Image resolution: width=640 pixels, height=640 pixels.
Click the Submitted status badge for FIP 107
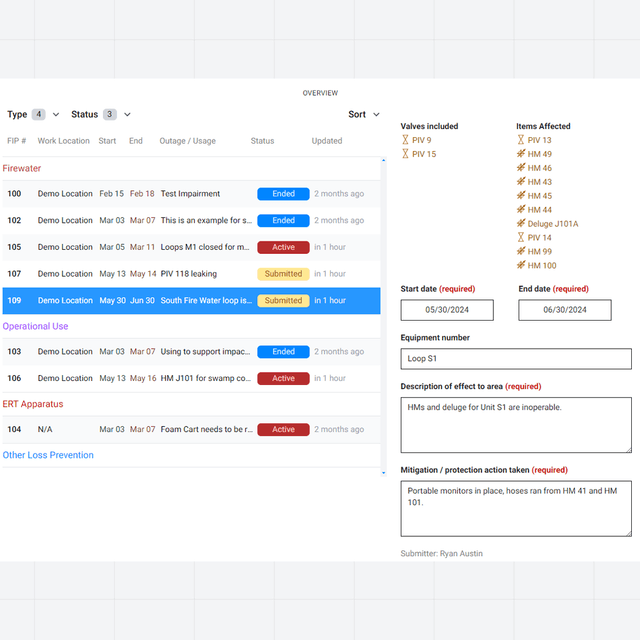coord(283,274)
